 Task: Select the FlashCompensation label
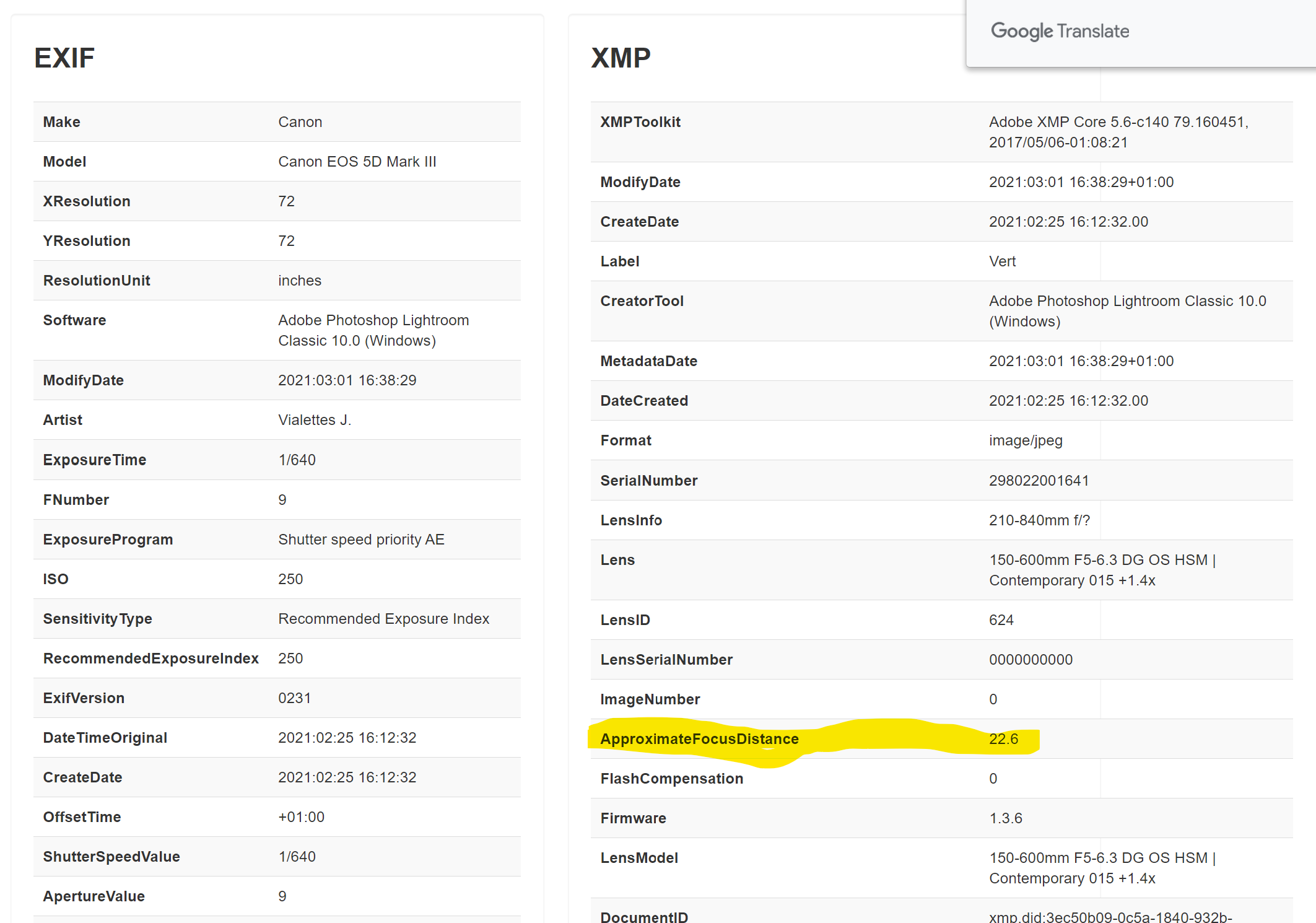pyautogui.click(x=672, y=779)
